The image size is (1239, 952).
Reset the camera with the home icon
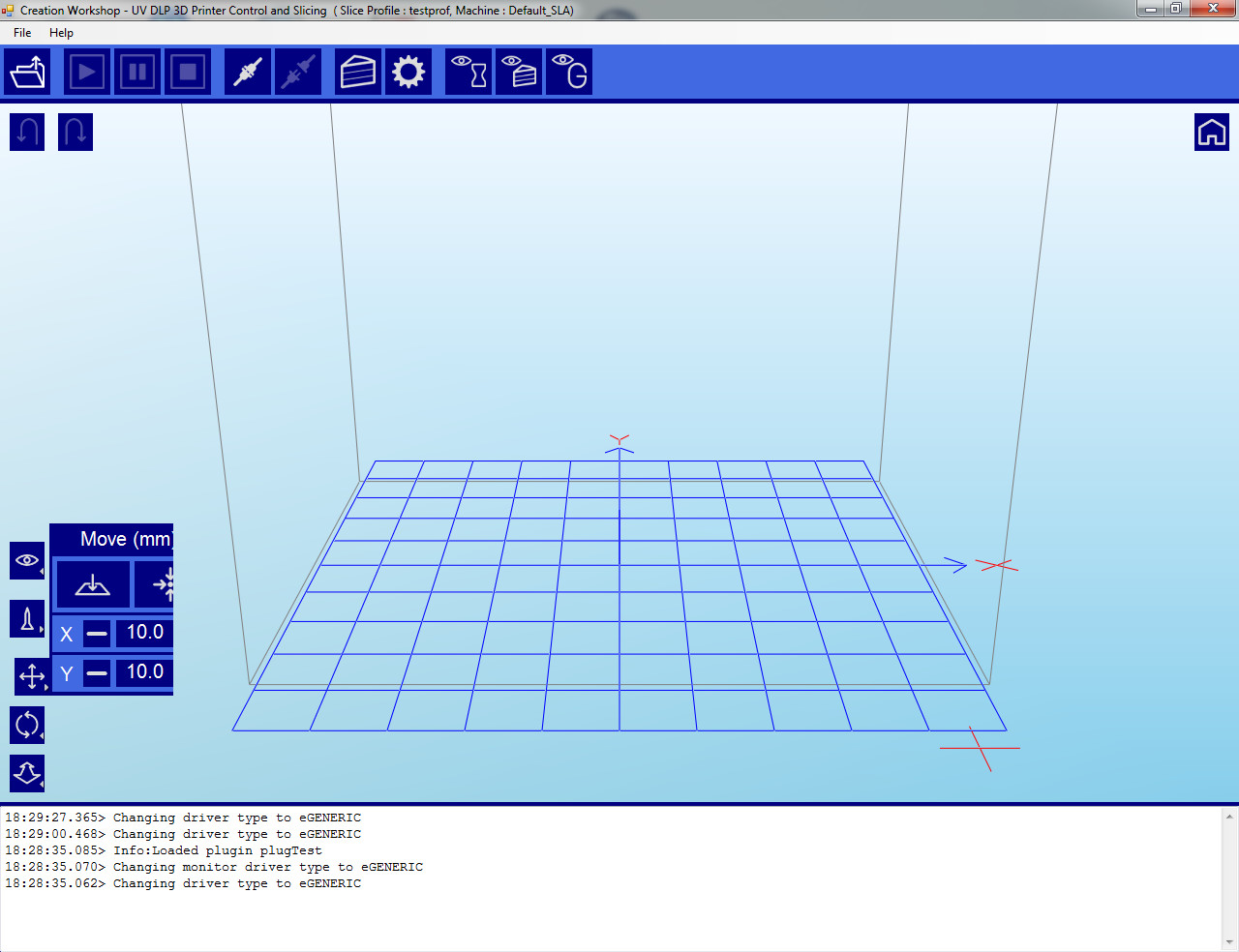1211,132
